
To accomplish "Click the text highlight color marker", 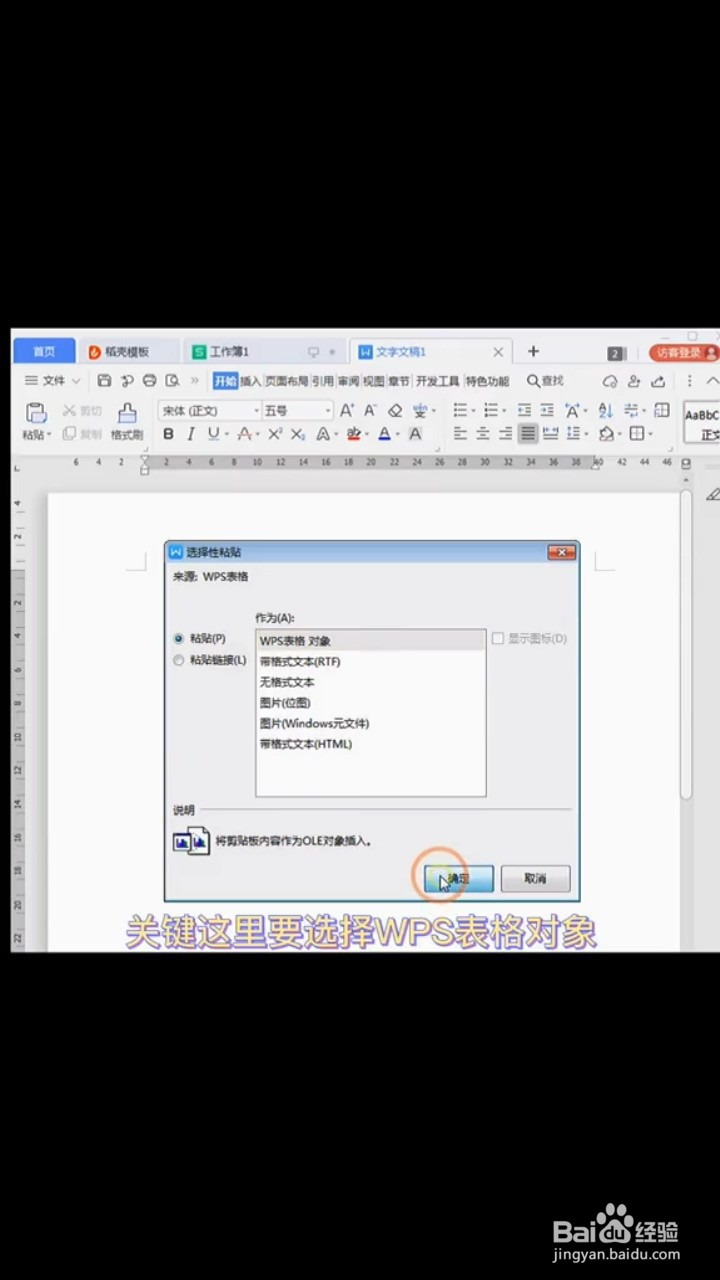I will click(x=354, y=434).
